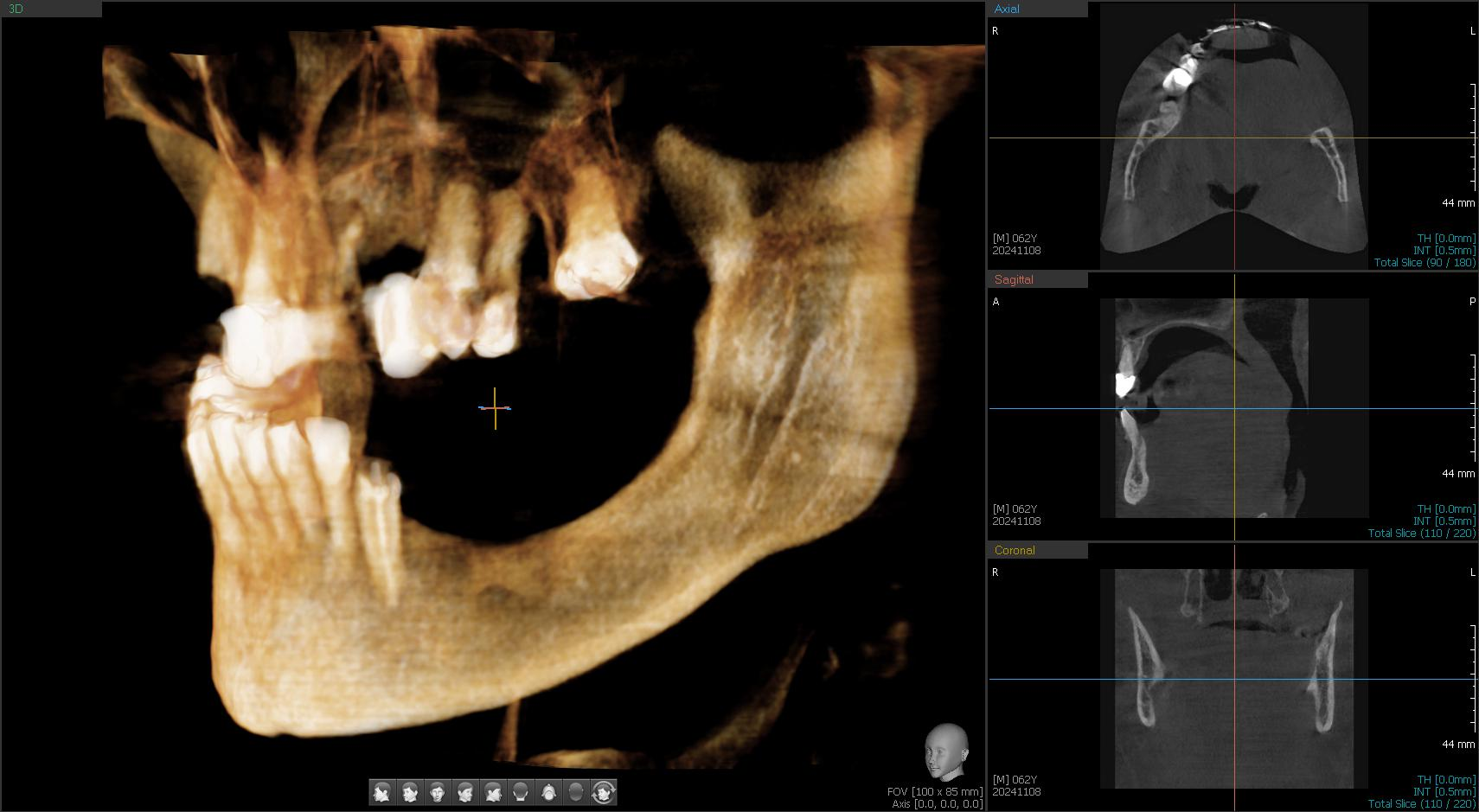The height and width of the screenshot is (812, 1479).
Task: Click the 'R' orientation marker in the Axial pane
Action: 996,31
